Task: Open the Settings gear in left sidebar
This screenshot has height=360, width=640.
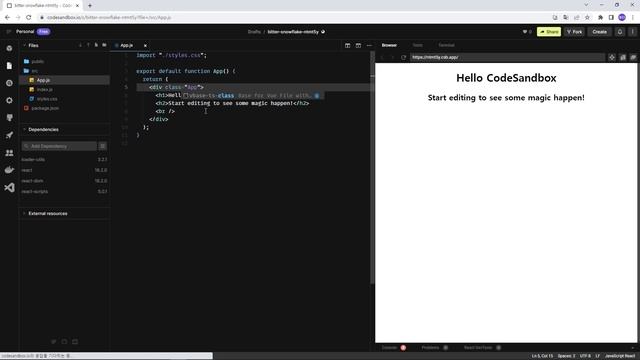Action: point(9,100)
